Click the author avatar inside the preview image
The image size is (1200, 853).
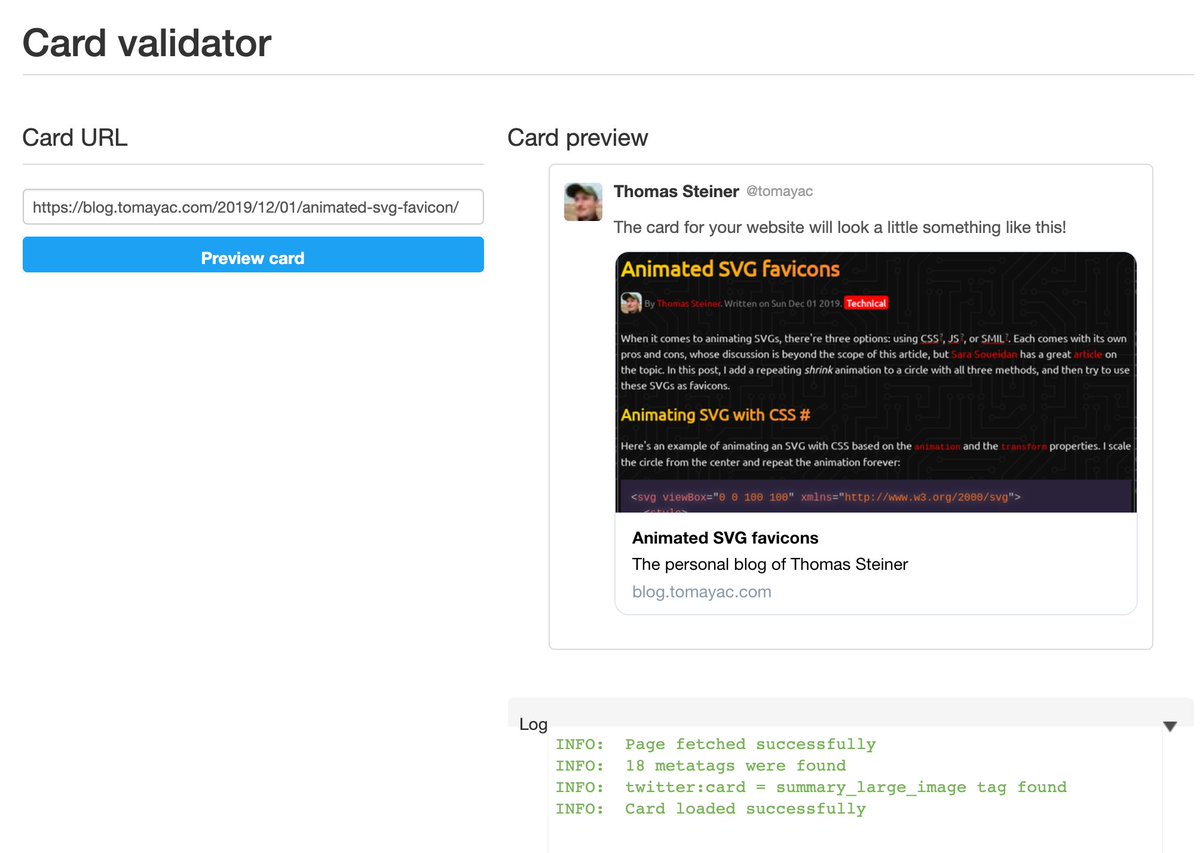631,302
